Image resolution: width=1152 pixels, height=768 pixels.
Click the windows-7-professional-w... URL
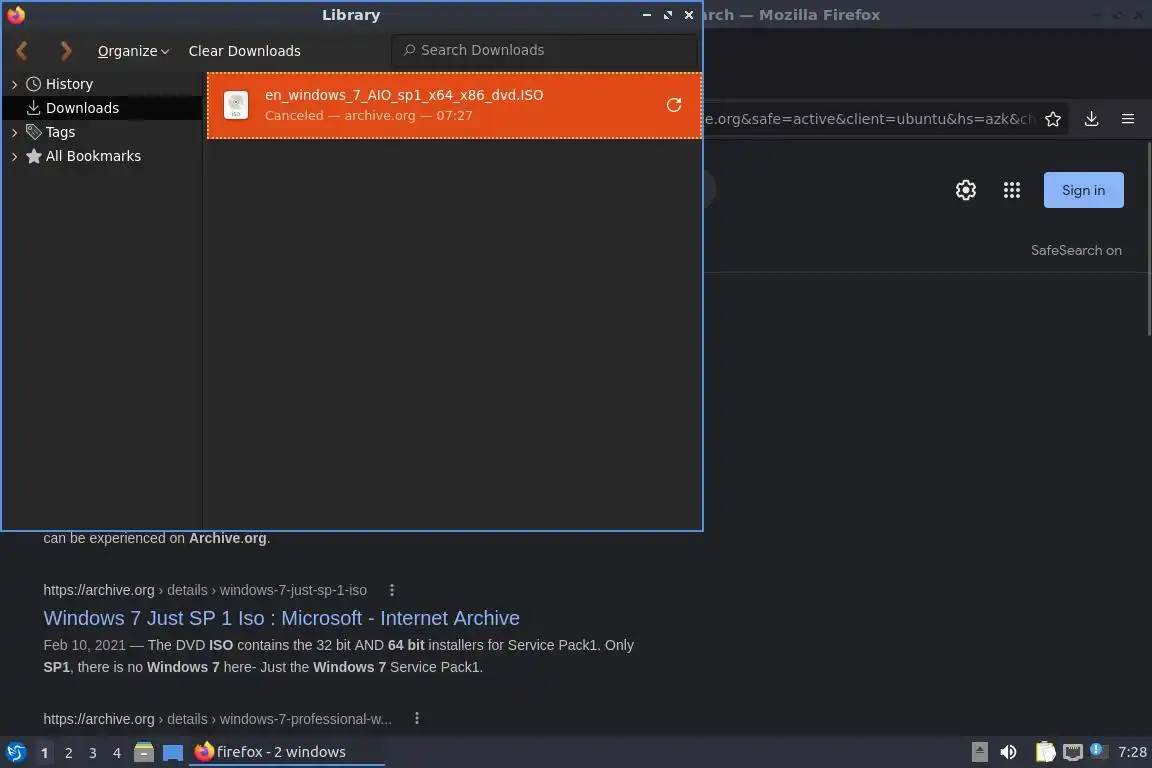(x=217, y=719)
